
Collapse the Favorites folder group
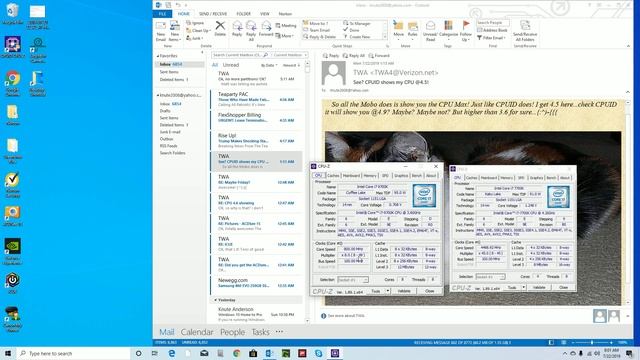(x=158, y=56)
